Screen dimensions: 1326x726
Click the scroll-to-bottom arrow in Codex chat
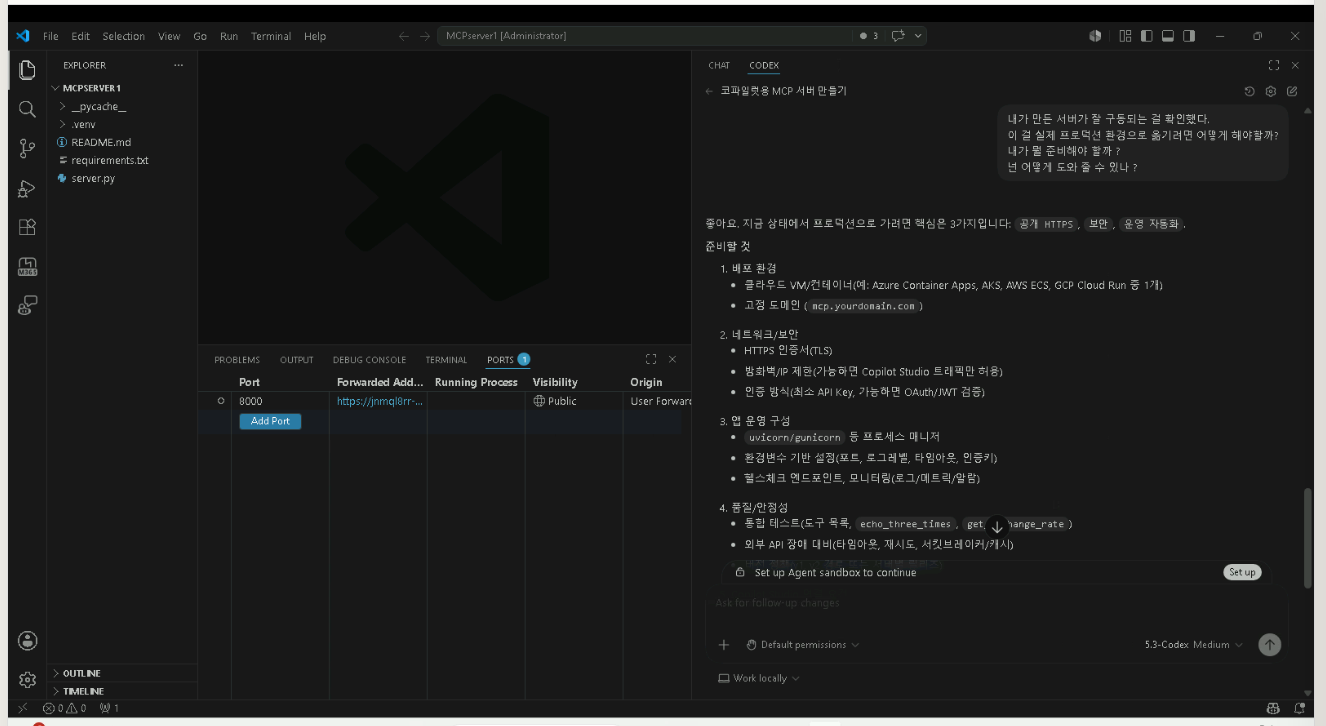pyautogui.click(x=996, y=526)
